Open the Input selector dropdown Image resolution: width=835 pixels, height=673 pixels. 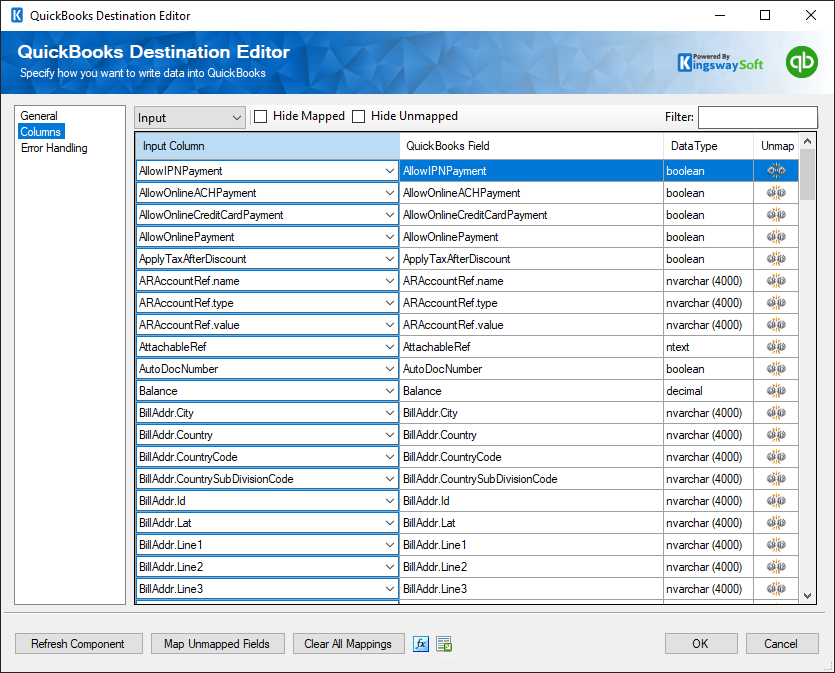pyautogui.click(x=190, y=118)
